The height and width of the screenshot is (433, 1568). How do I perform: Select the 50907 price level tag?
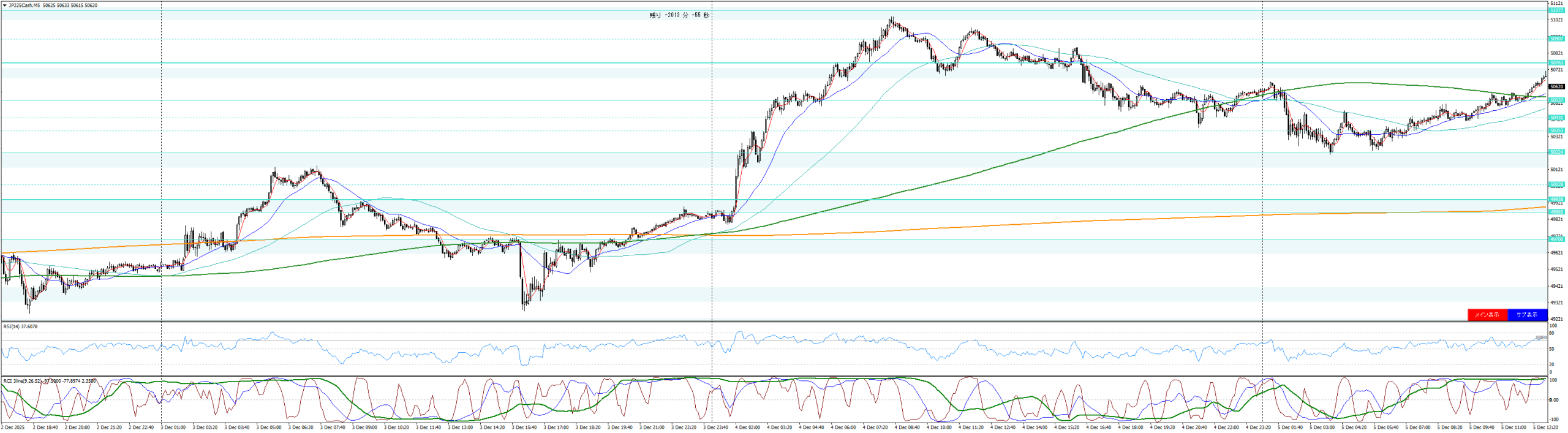tap(1556, 39)
